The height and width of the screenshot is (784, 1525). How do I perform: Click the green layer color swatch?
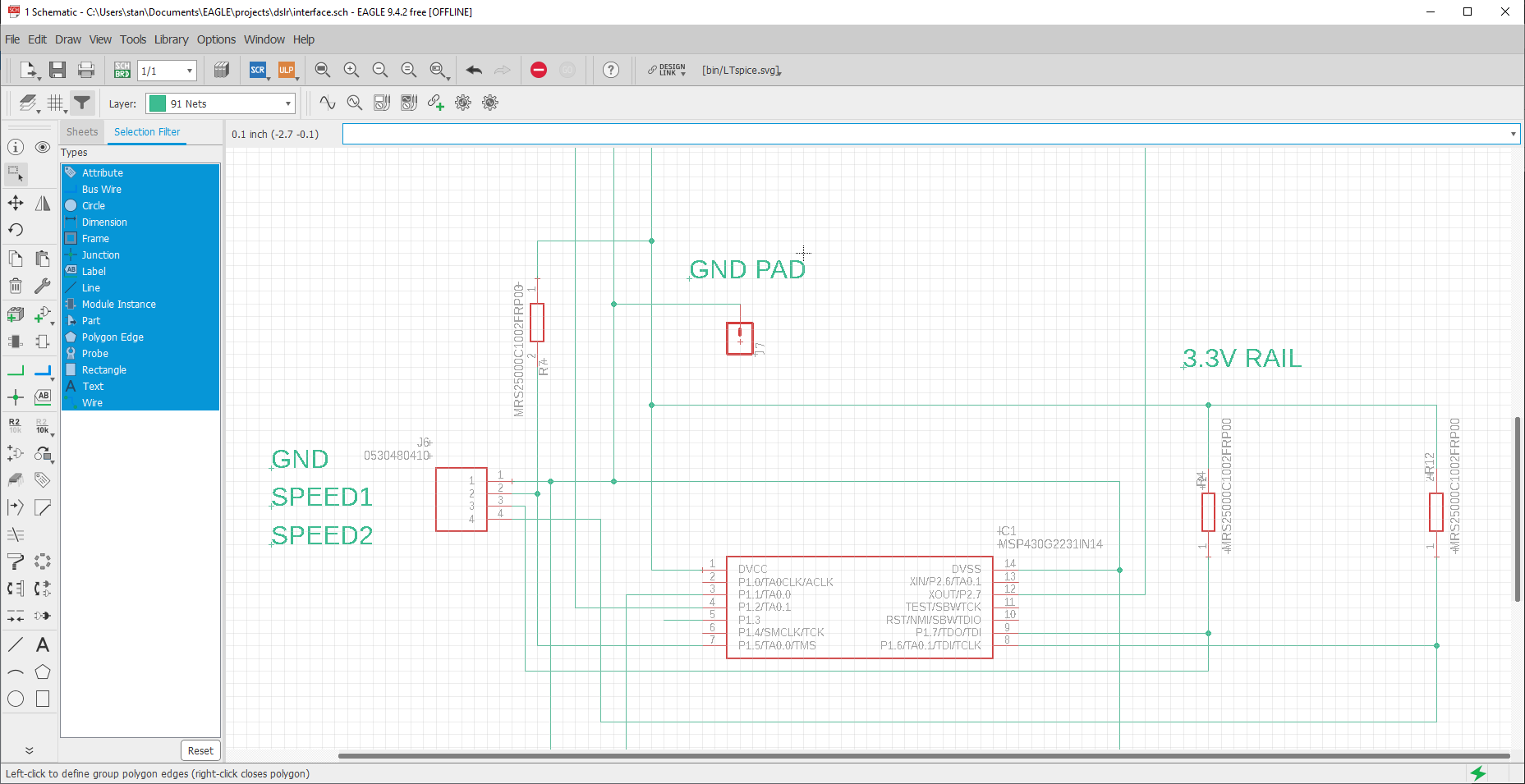click(158, 103)
